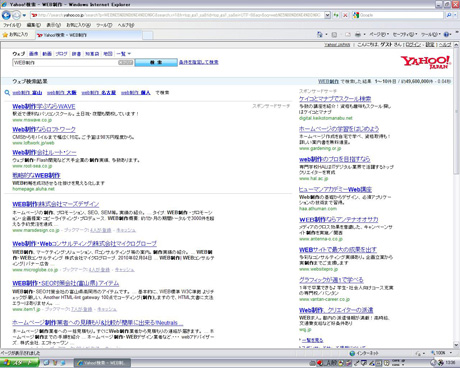The image size is (460, 368).
Task: Click the related search web制作 名古屋
Action: point(99,93)
